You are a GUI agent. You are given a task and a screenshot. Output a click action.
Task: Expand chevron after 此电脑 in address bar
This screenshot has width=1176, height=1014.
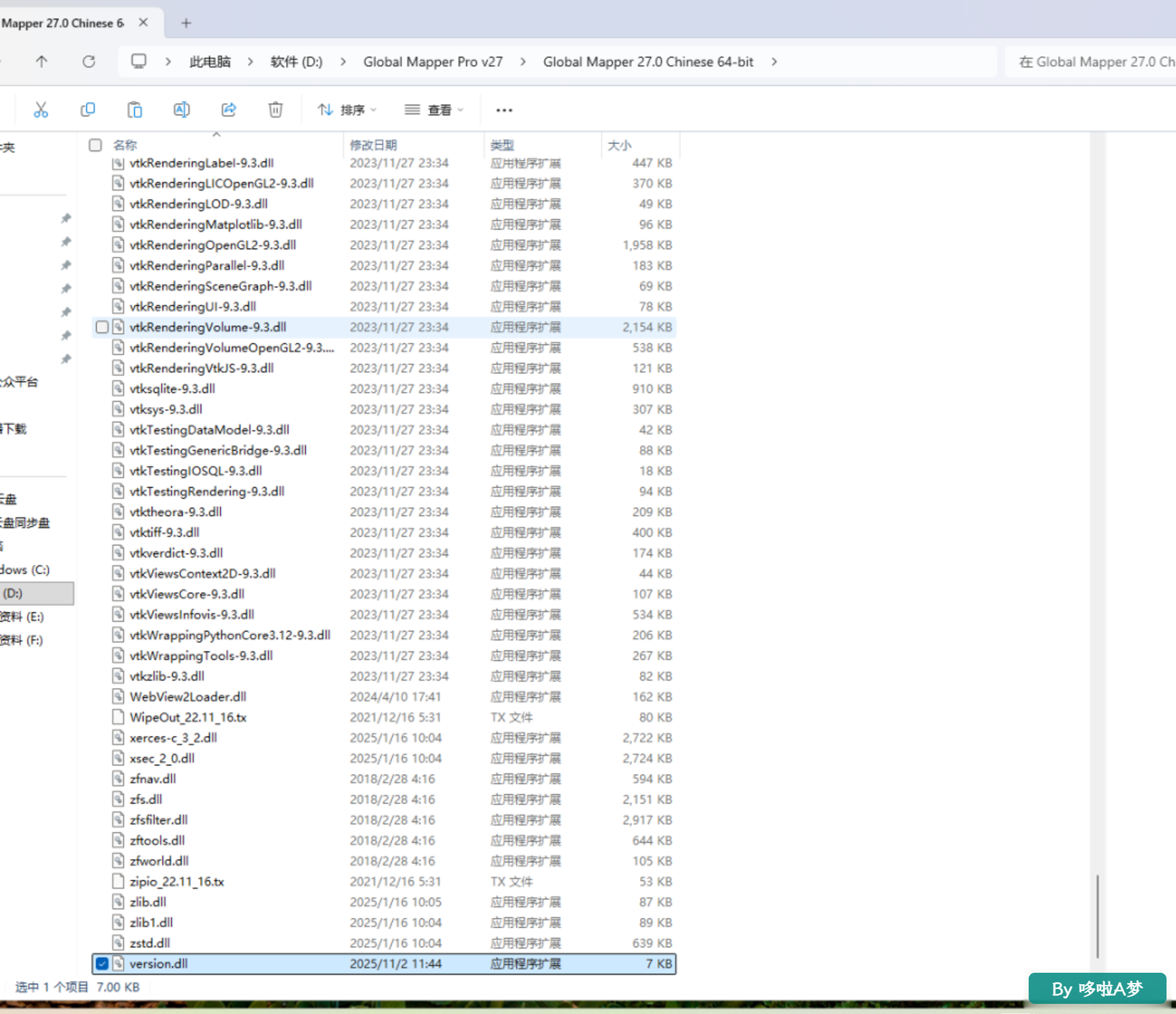tap(251, 62)
